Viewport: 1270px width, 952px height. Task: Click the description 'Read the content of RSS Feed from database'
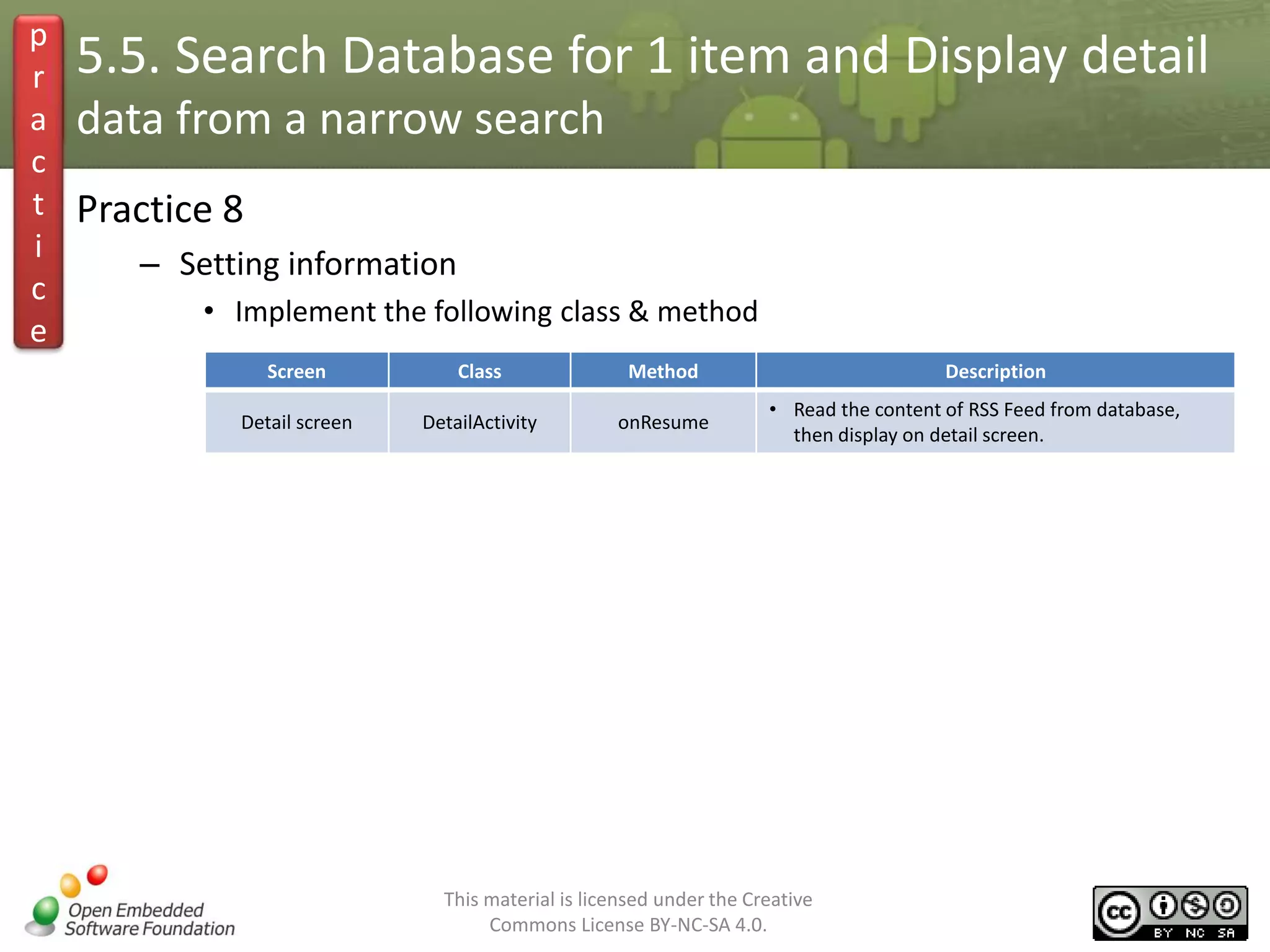point(986,410)
